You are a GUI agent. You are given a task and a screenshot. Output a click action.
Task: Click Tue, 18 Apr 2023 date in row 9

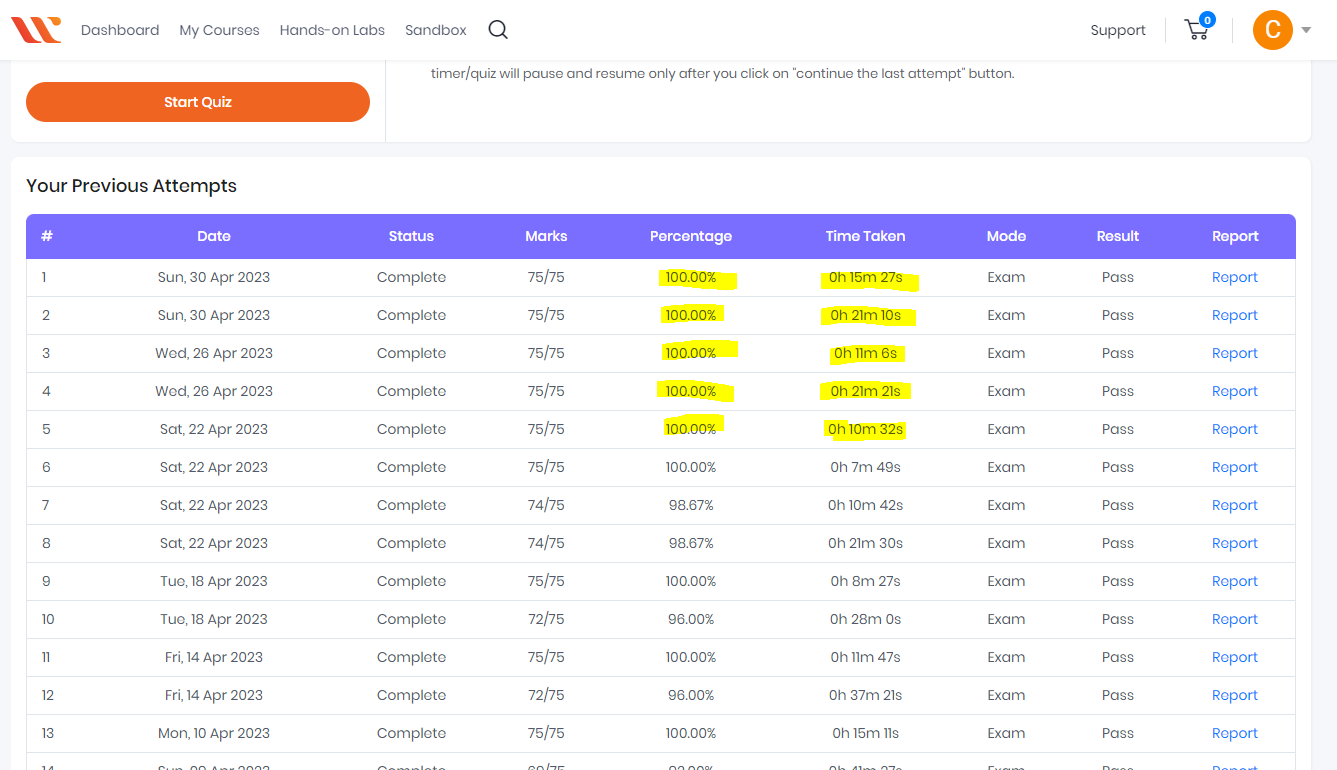(214, 581)
